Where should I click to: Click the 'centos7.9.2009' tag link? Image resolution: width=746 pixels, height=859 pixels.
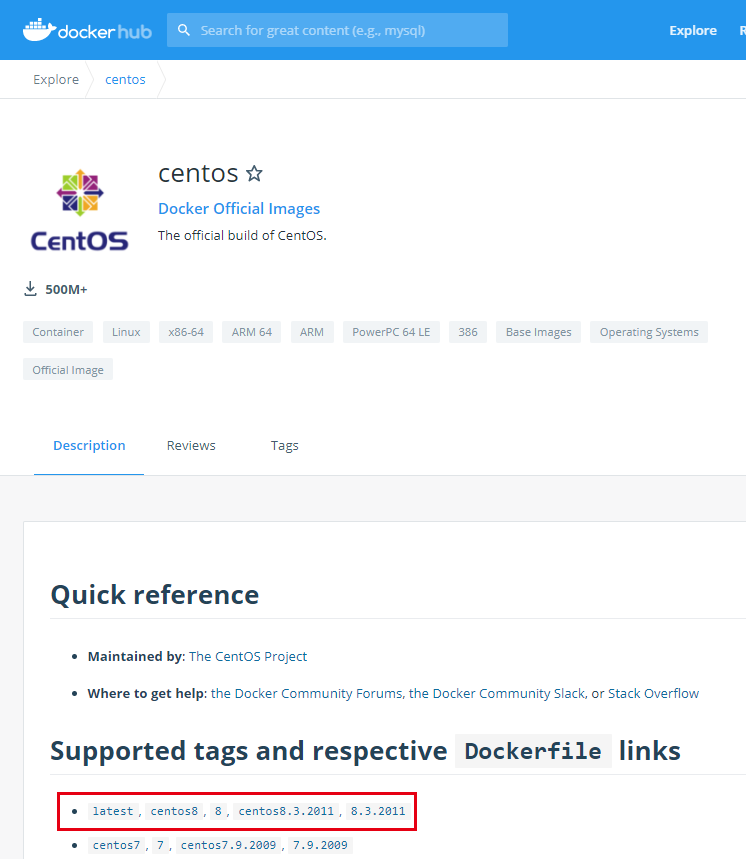coord(228,845)
